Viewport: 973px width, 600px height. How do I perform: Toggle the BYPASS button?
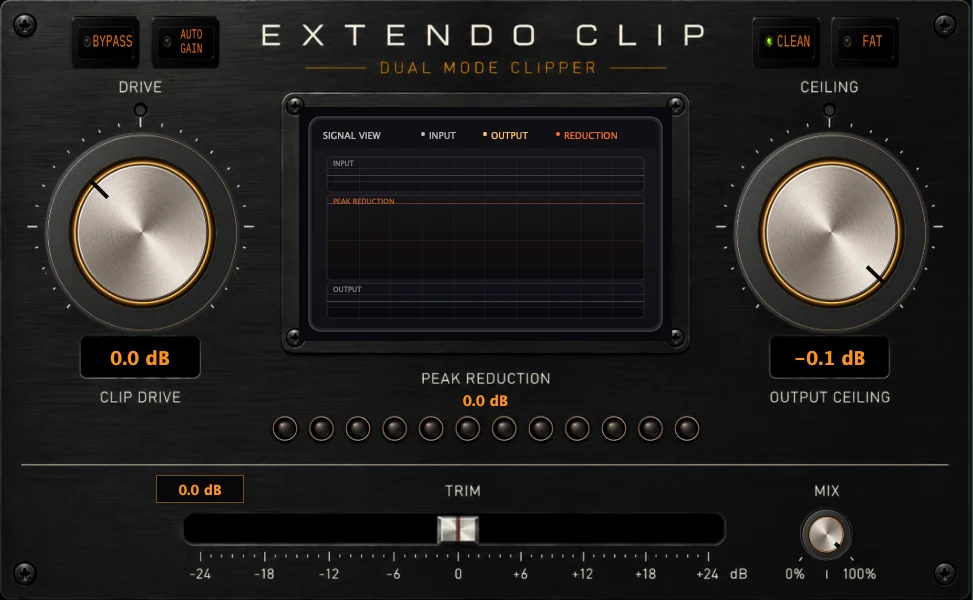[x=106, y=42]
